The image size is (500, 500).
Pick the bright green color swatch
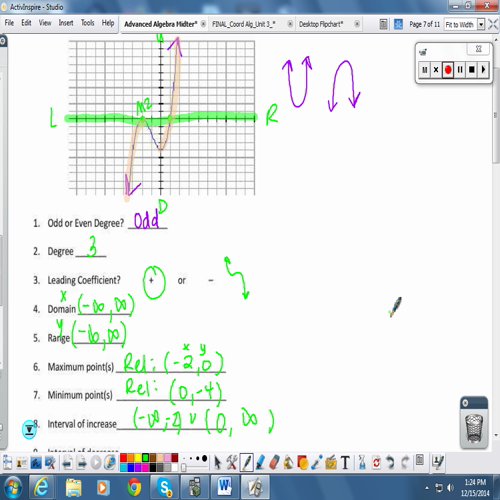[x=145, y=458]
